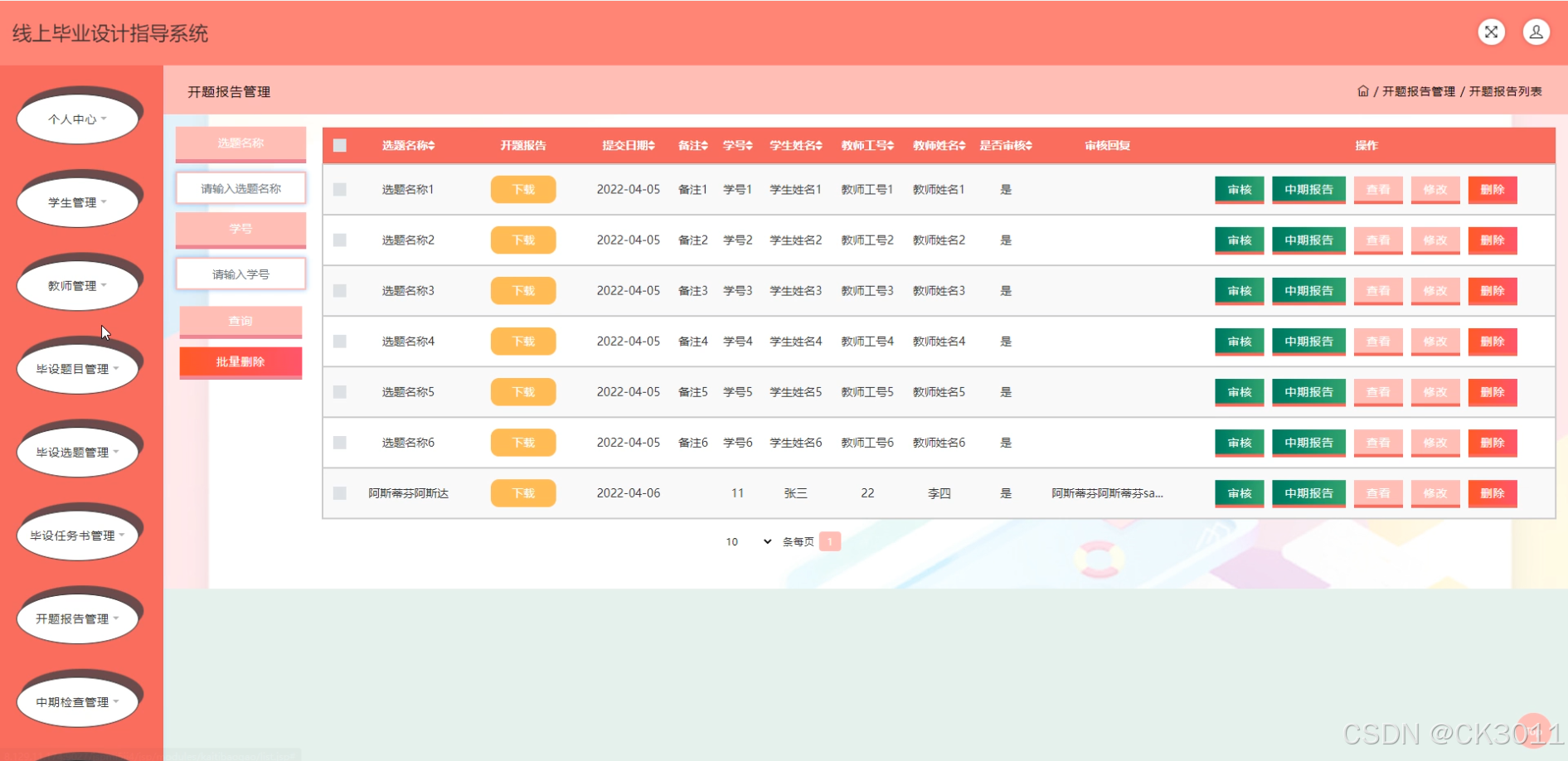Screen dimensions: 1568x761
Task: Open the rows-per-page dropdown showing 10
Action: (x=749, y=541)
